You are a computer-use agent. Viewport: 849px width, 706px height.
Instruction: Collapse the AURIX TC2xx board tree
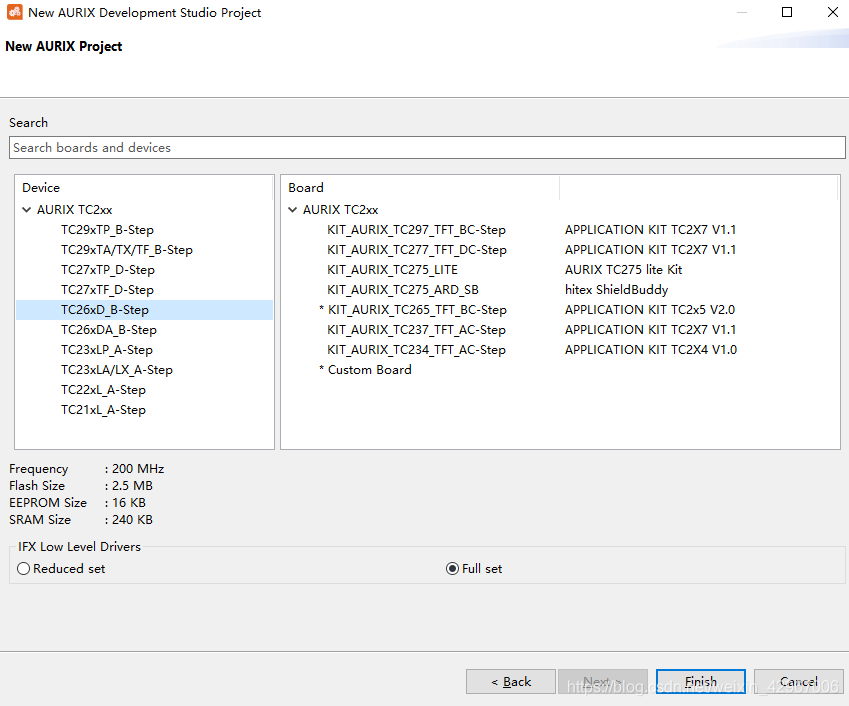[x=292, y=210]
